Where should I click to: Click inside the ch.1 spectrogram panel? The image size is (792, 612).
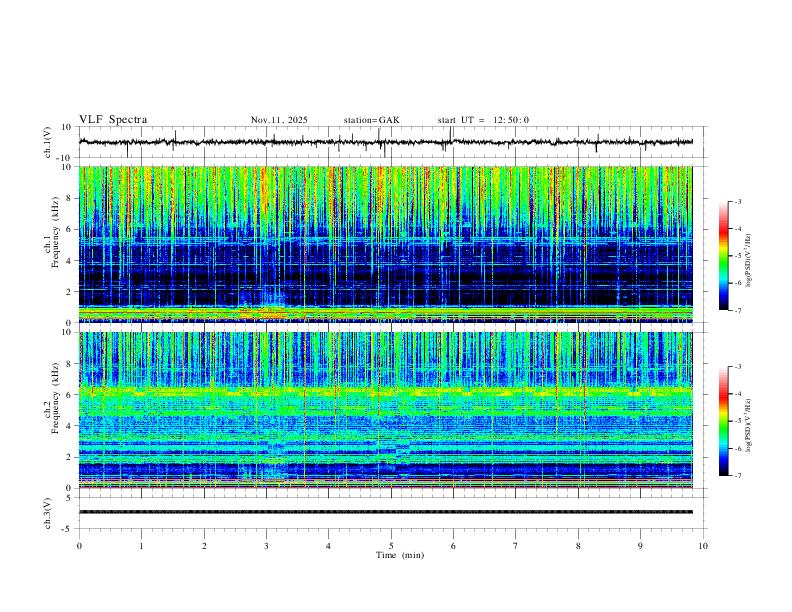tap(386, 244)
